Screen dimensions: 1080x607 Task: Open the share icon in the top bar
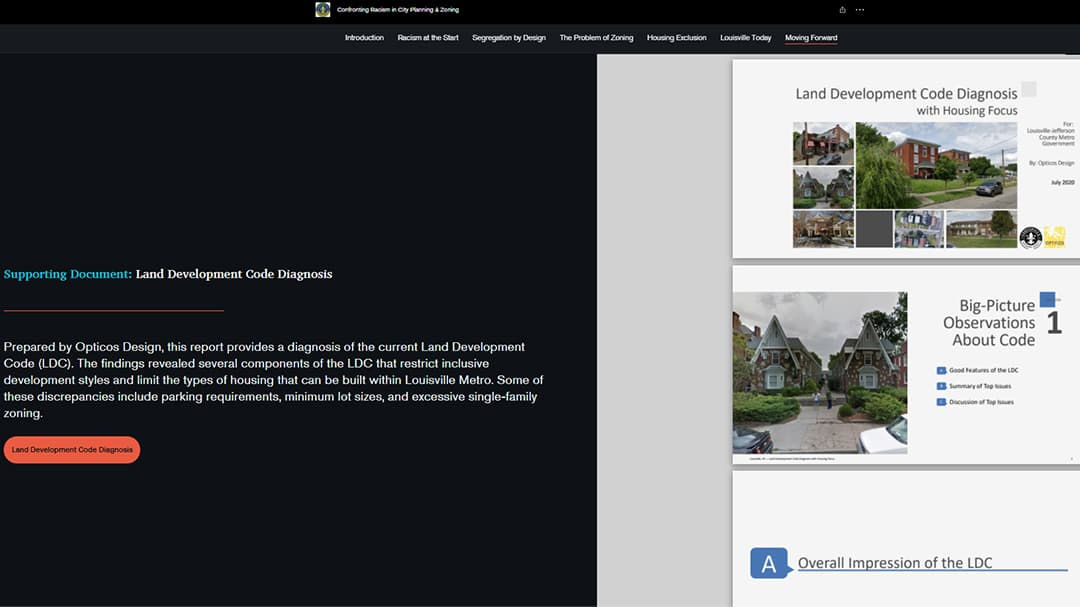[841, 9]
